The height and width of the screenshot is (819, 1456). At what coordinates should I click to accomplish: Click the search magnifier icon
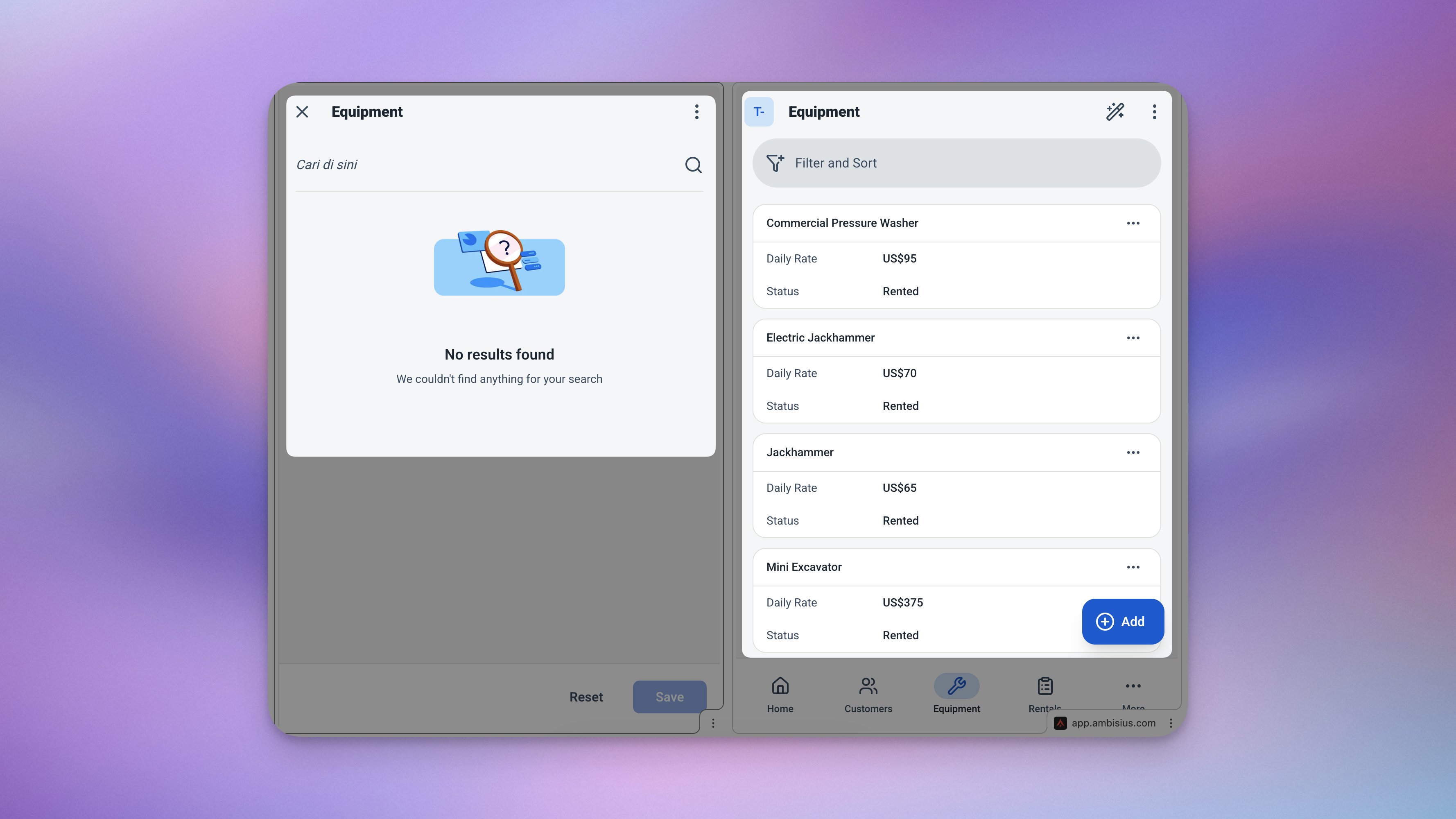(693, 165)
